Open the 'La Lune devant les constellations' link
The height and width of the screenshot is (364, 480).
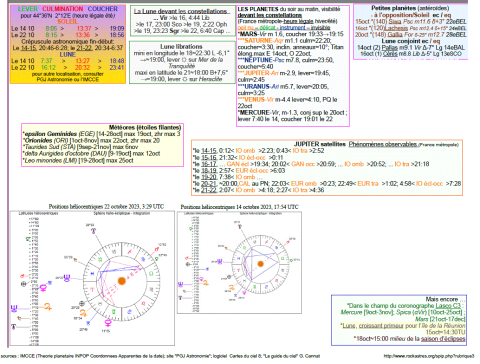point(182,11)
